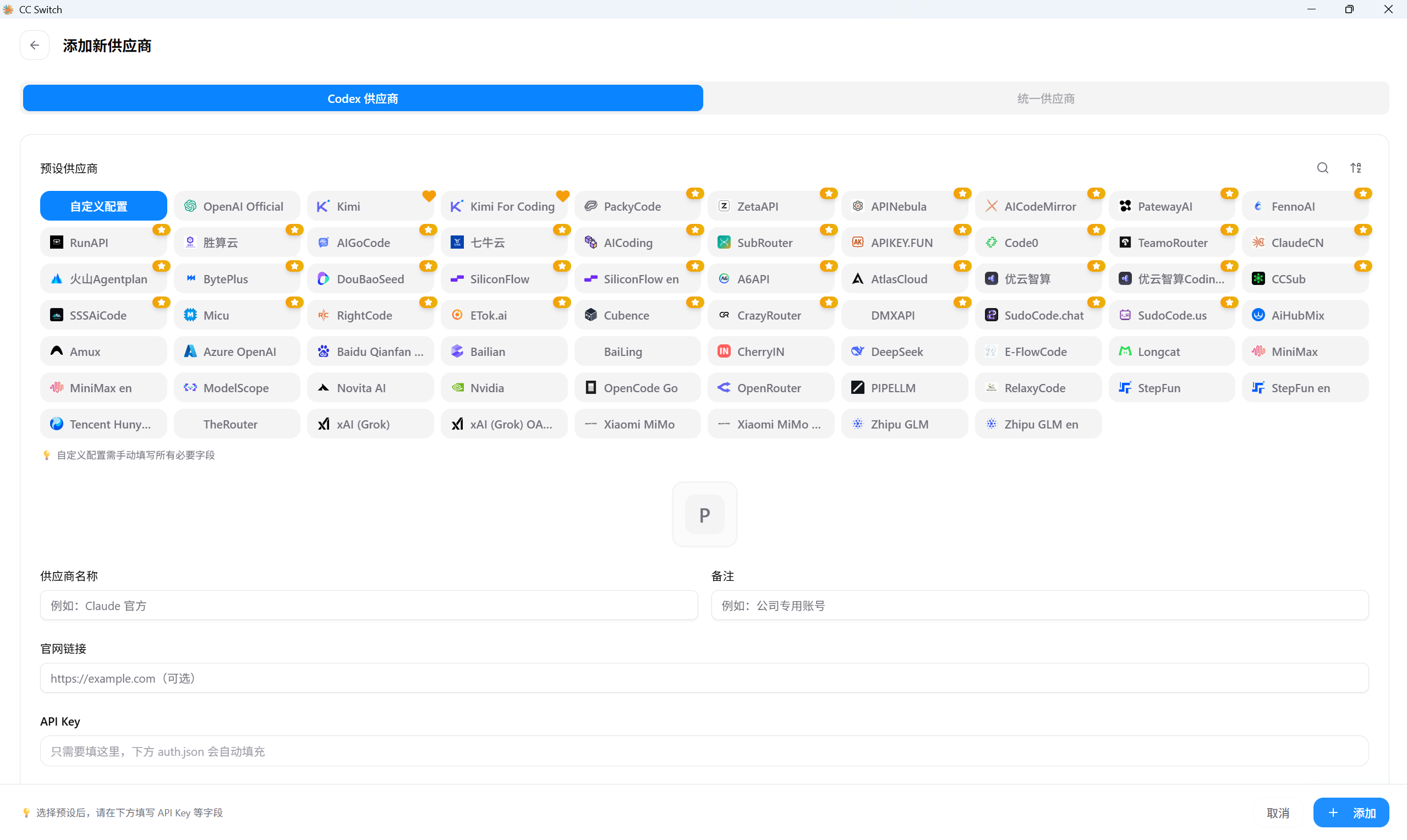Click the Code0 provider icon
This screenshot has height=840, width=1407.
click(992, 242)
